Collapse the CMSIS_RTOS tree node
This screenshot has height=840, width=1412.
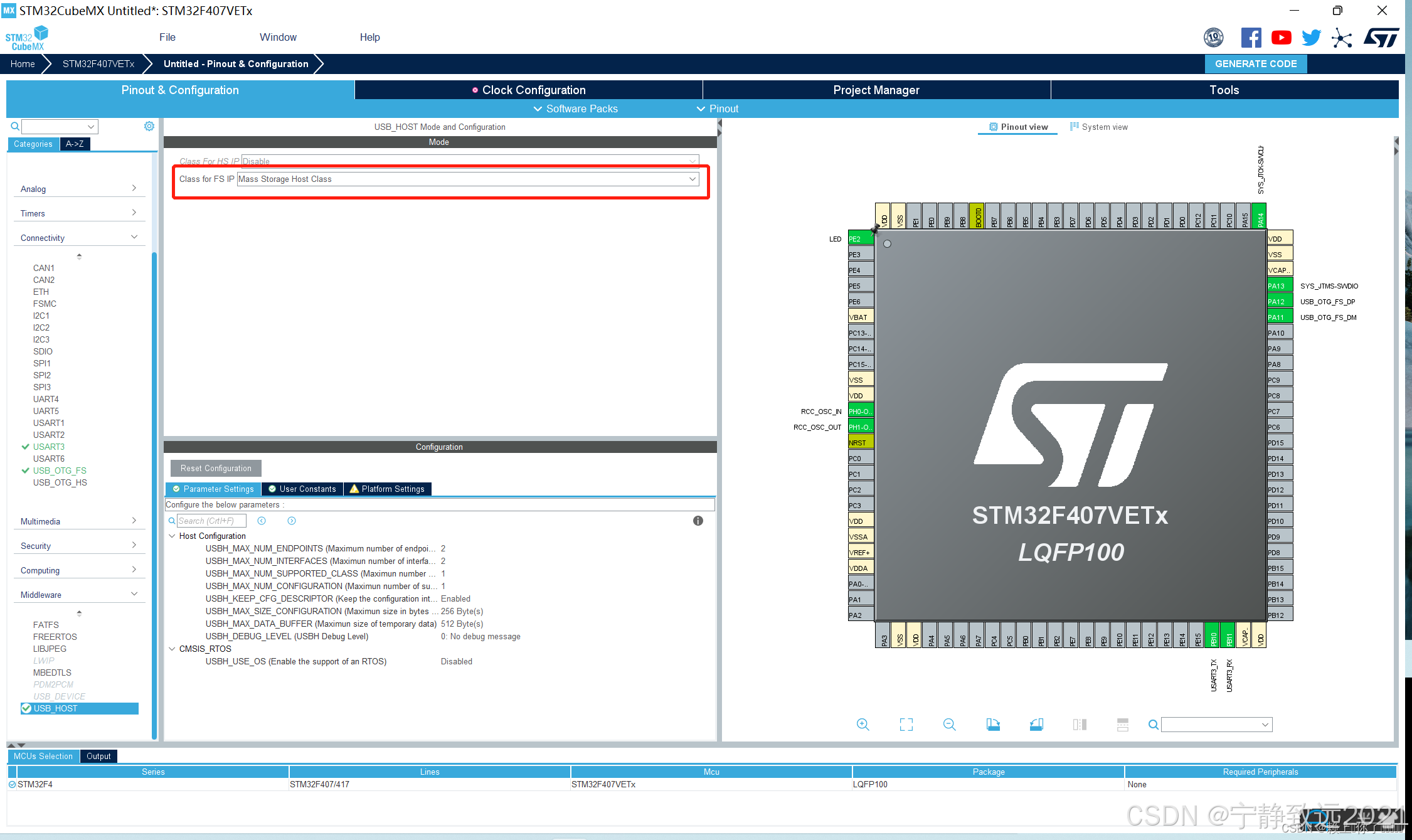pyautogui.click(x=172, y=649)
